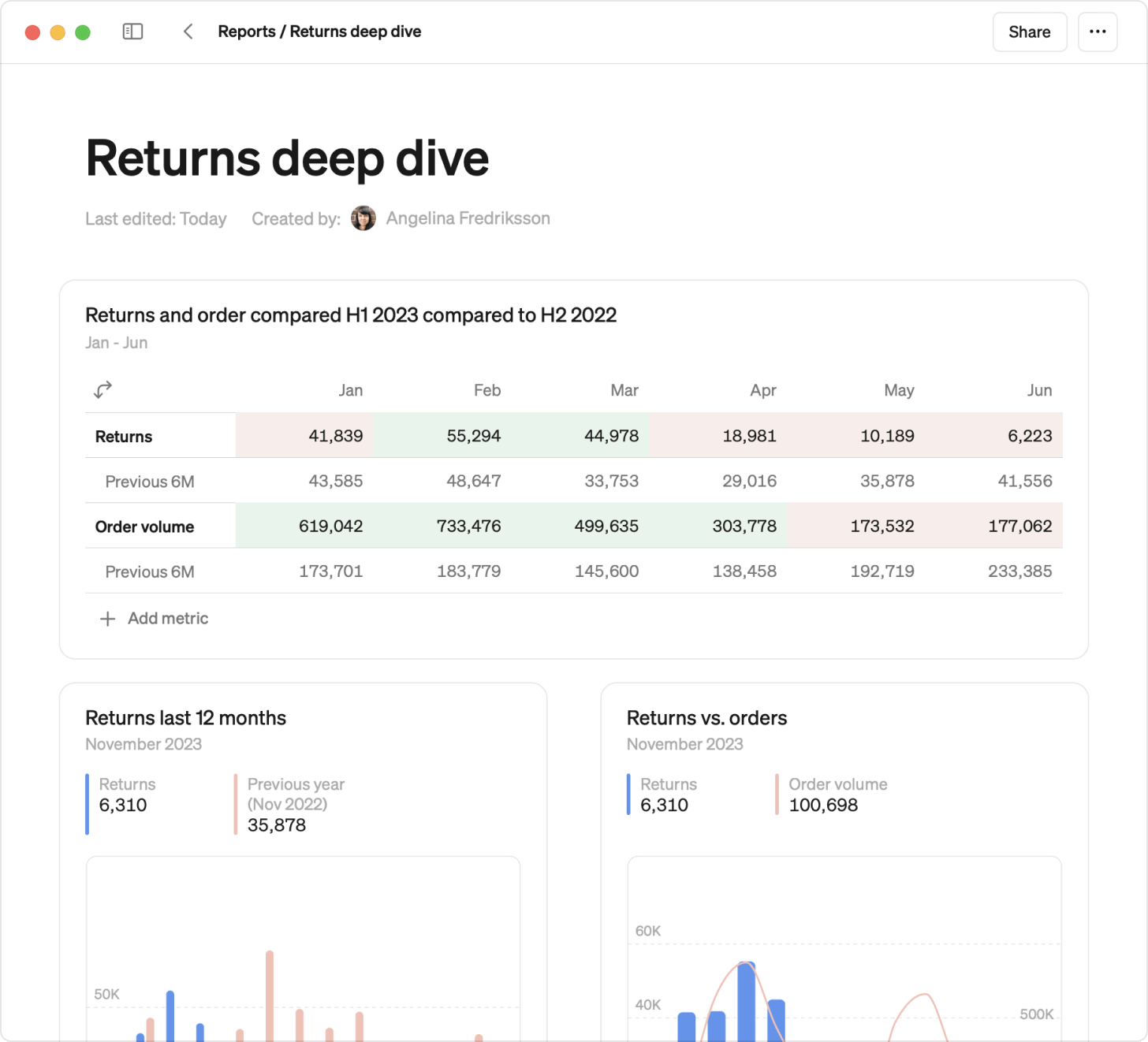1148x1042 pixels.
Task: Click the Returns vs. orders card title
Action: click(x=707, y=718)
